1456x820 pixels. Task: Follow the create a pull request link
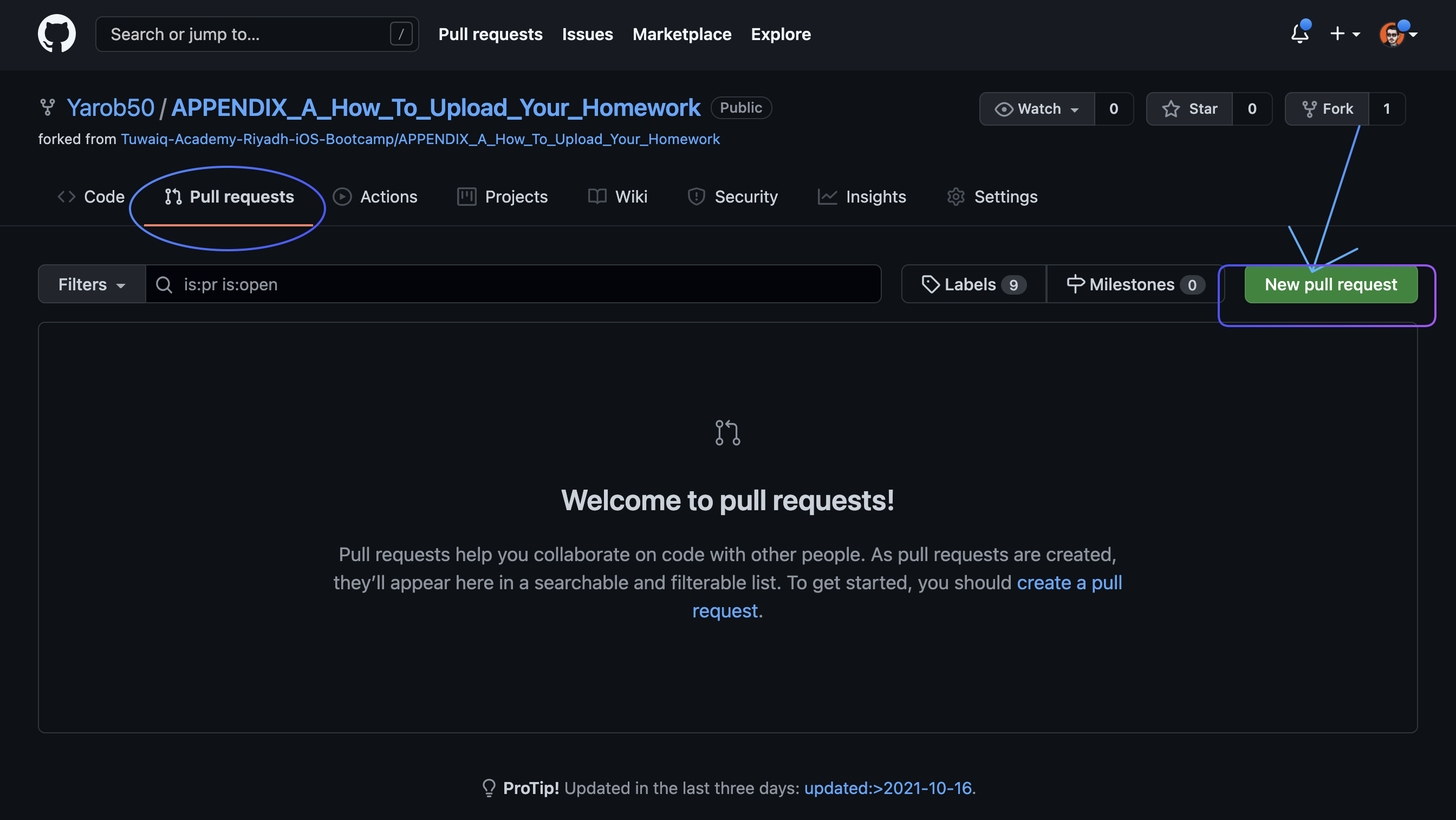[1069, 583]
